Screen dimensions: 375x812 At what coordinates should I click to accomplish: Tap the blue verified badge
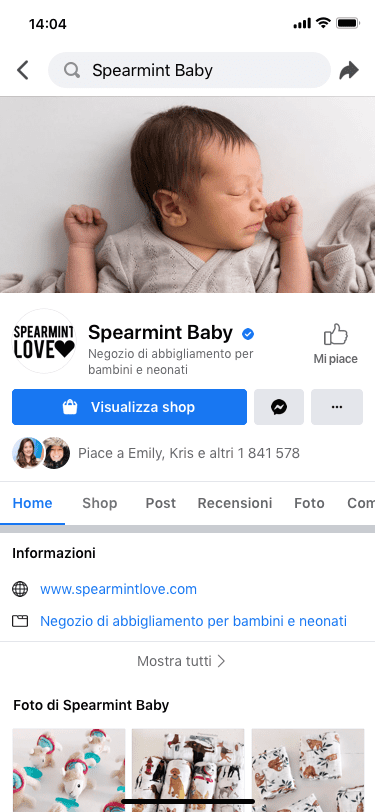pyautogui.click(x=248, y=334)
